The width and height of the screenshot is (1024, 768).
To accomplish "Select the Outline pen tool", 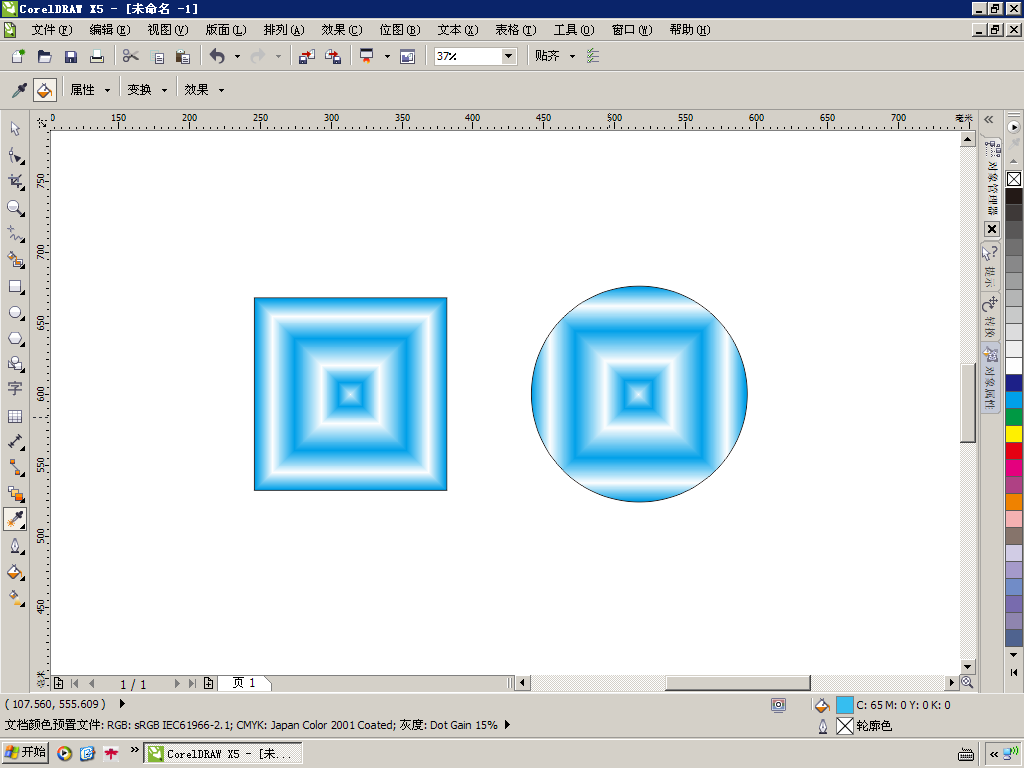I will [x=15, y=546].
